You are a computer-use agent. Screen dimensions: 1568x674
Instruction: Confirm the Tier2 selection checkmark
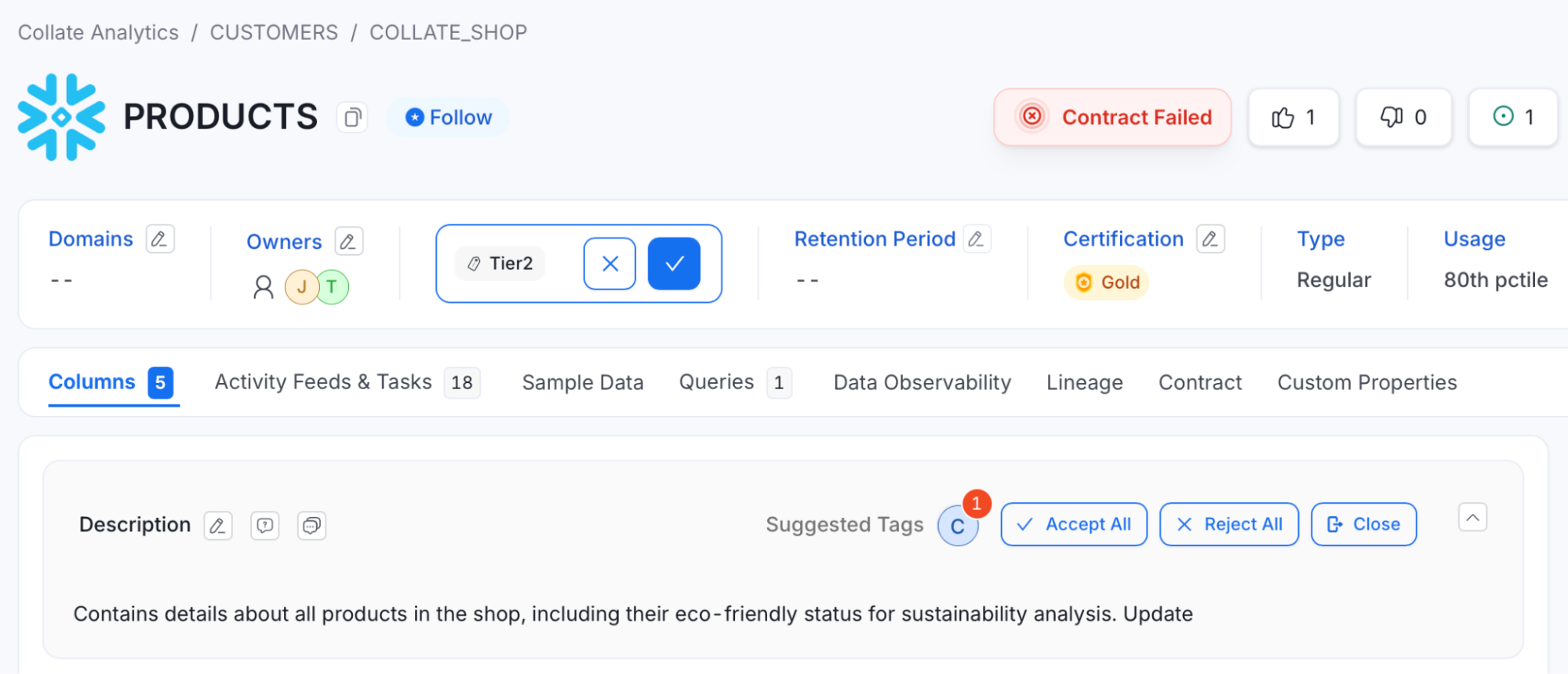(x=674, y=264)
